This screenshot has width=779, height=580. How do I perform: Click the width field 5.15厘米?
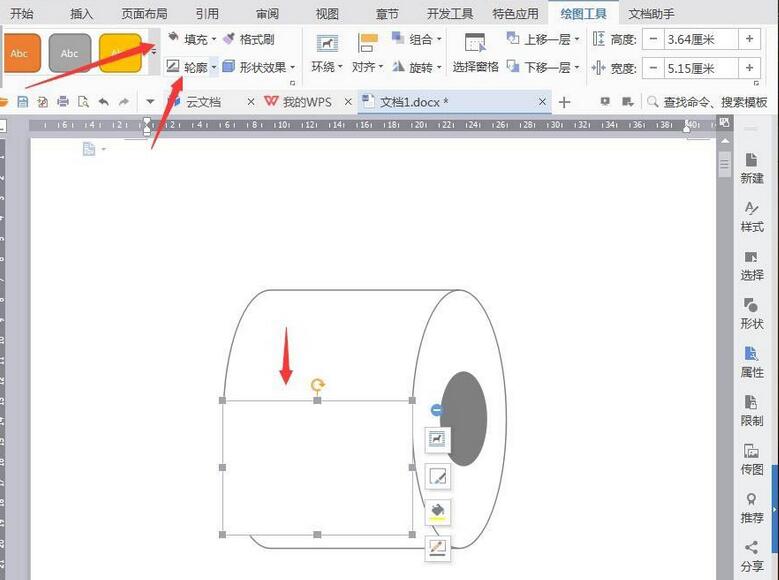701,68
